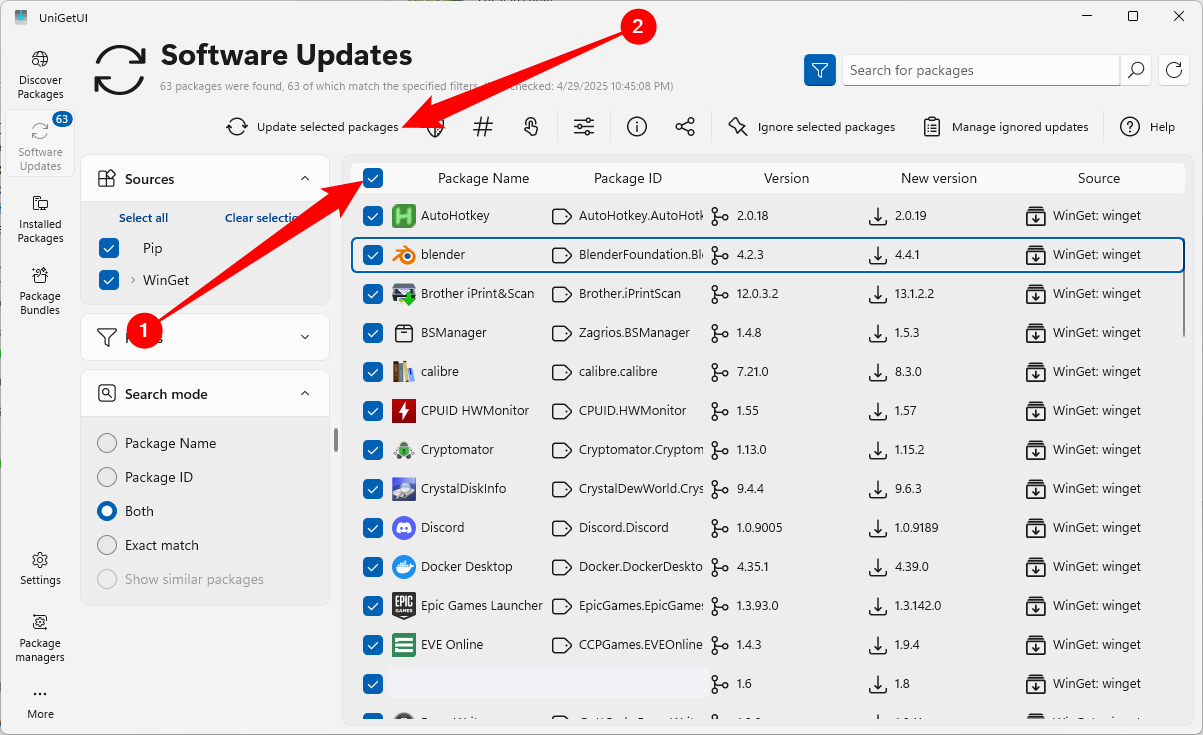1203x735 pixels.
Task: Click calibre new version 8.3.0
Action: pos(908,371)
